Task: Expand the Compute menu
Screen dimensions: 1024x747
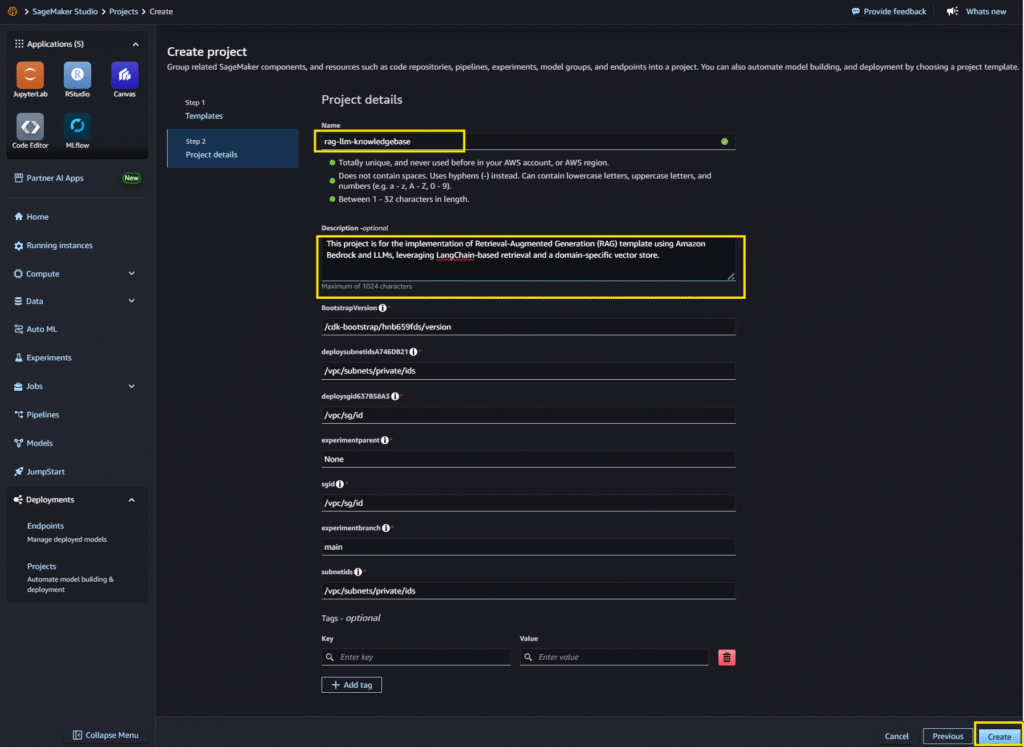Action: [132, 273]
